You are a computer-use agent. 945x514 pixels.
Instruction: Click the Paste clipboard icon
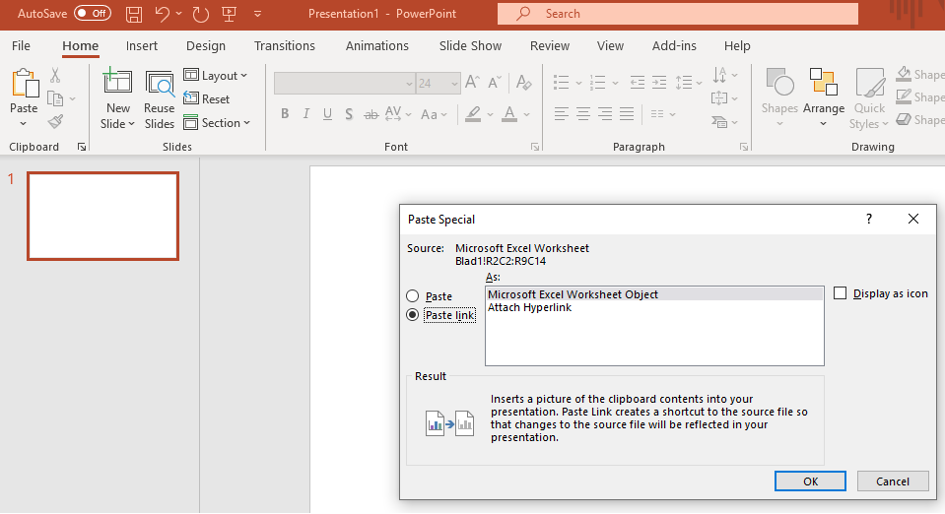25,83
